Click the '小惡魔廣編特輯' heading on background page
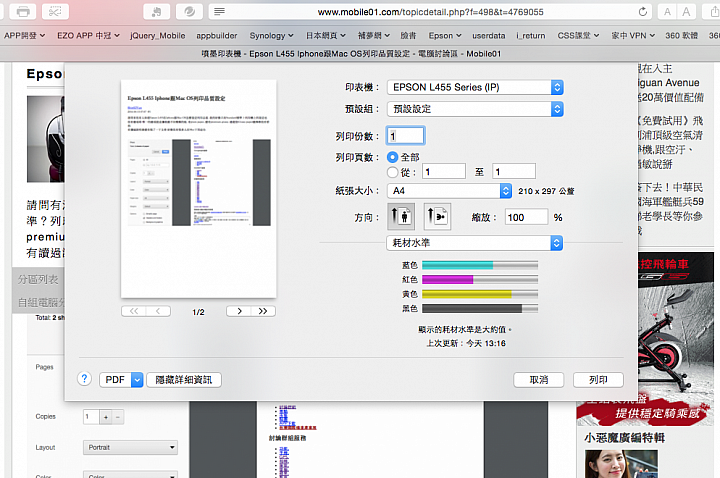This screenshot has width=720, height=478. (624, 438)
